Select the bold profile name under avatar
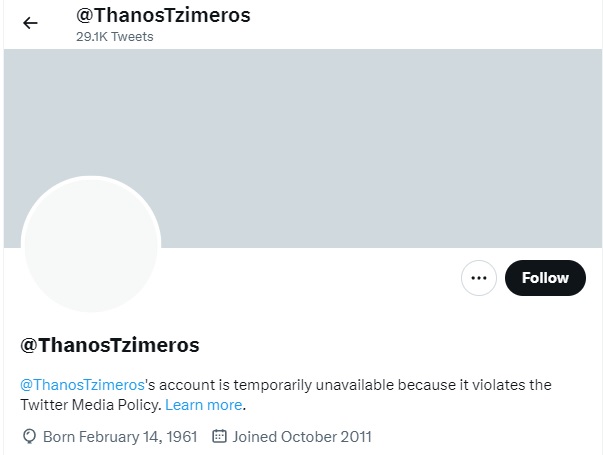 click(x=110, y=345)
